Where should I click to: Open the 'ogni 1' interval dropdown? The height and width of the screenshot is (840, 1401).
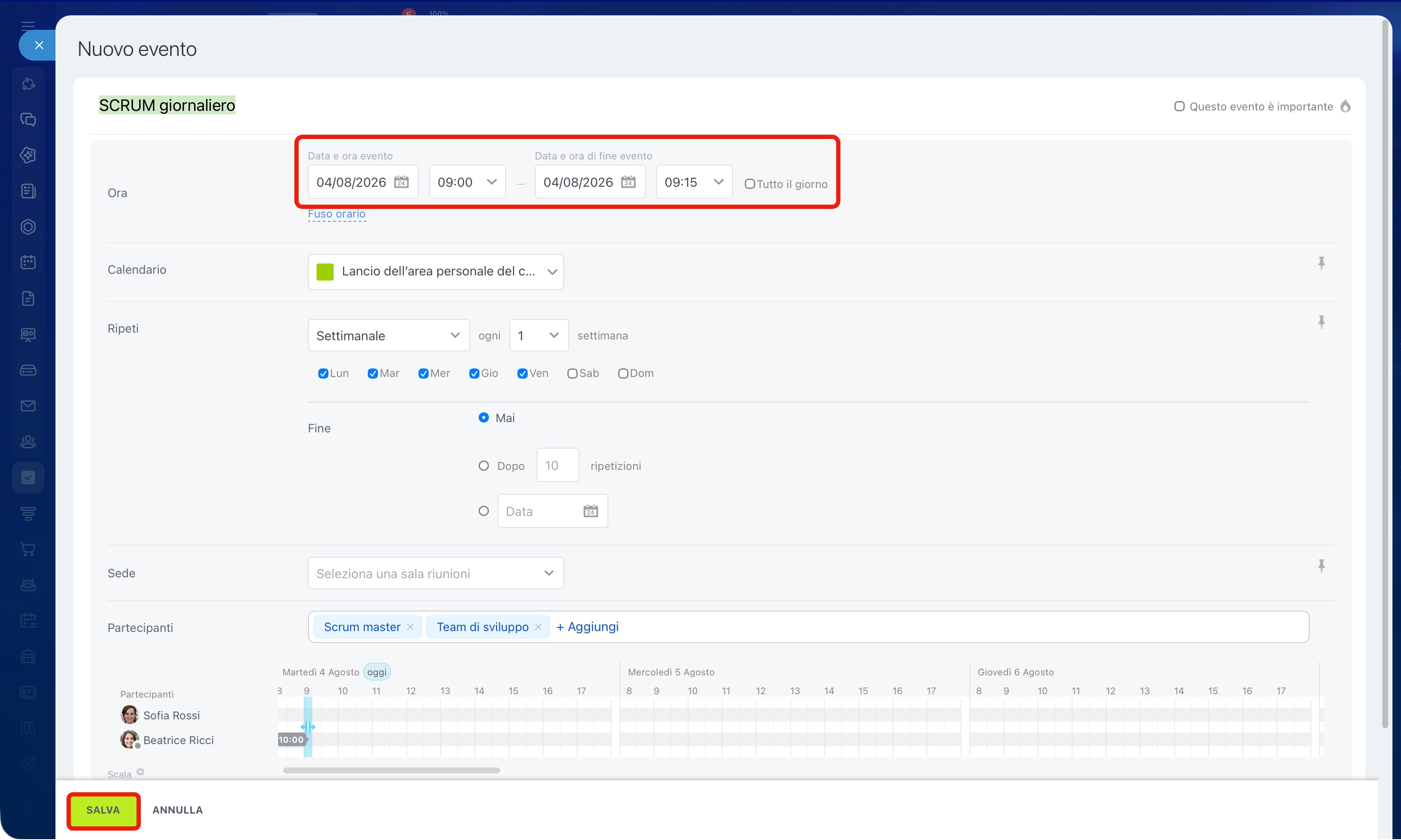tap(538, 335)
